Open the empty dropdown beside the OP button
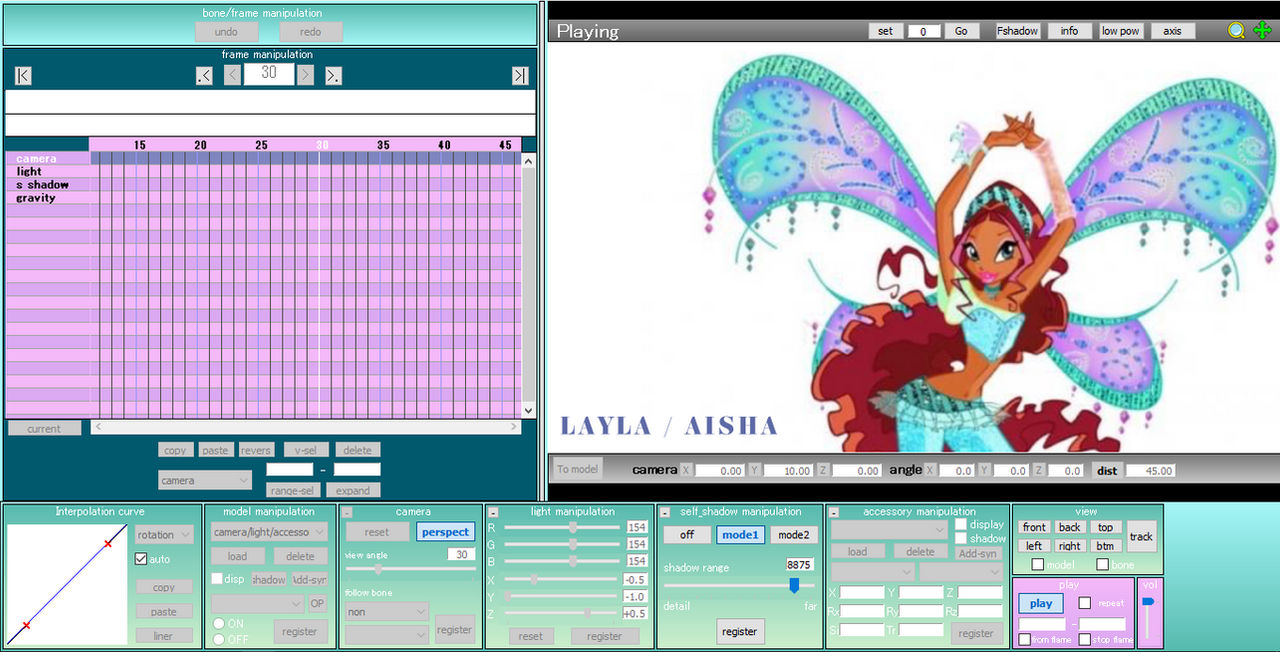This screenshot has width=1280, height=652. click(257, 604)
